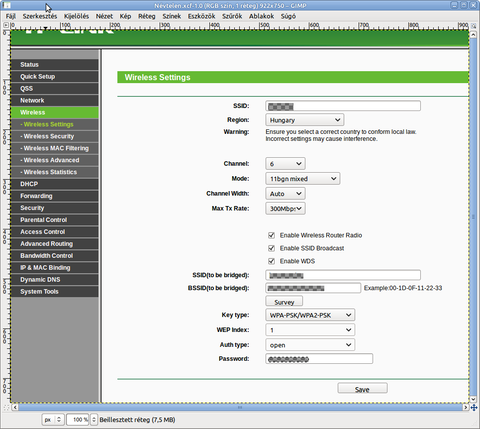Click the horizontal scrollbar right arrow
The height and width of the screenshot is (429, 480).
coord(466,407)
